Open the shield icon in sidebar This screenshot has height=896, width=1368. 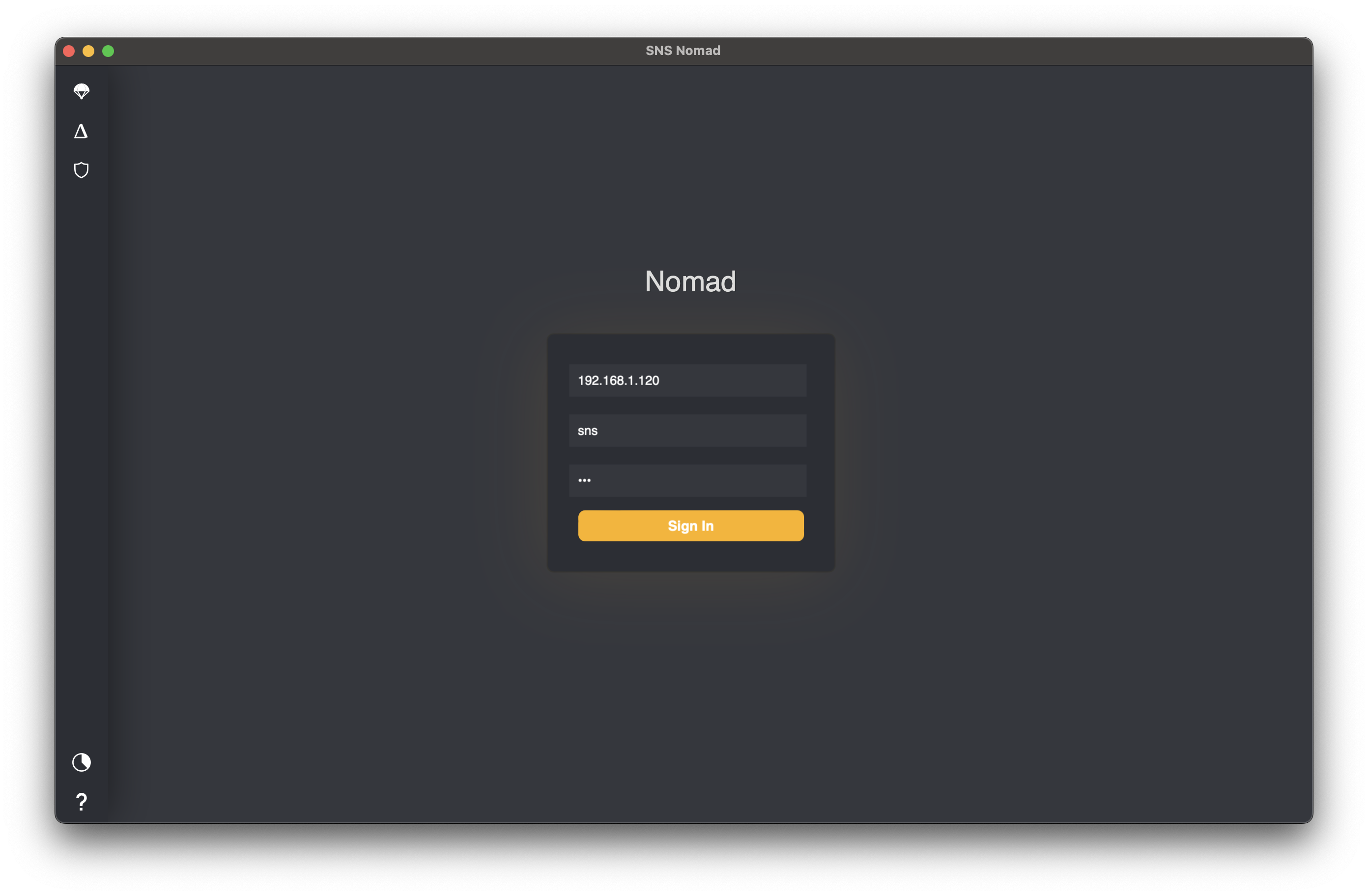point(82,170)
